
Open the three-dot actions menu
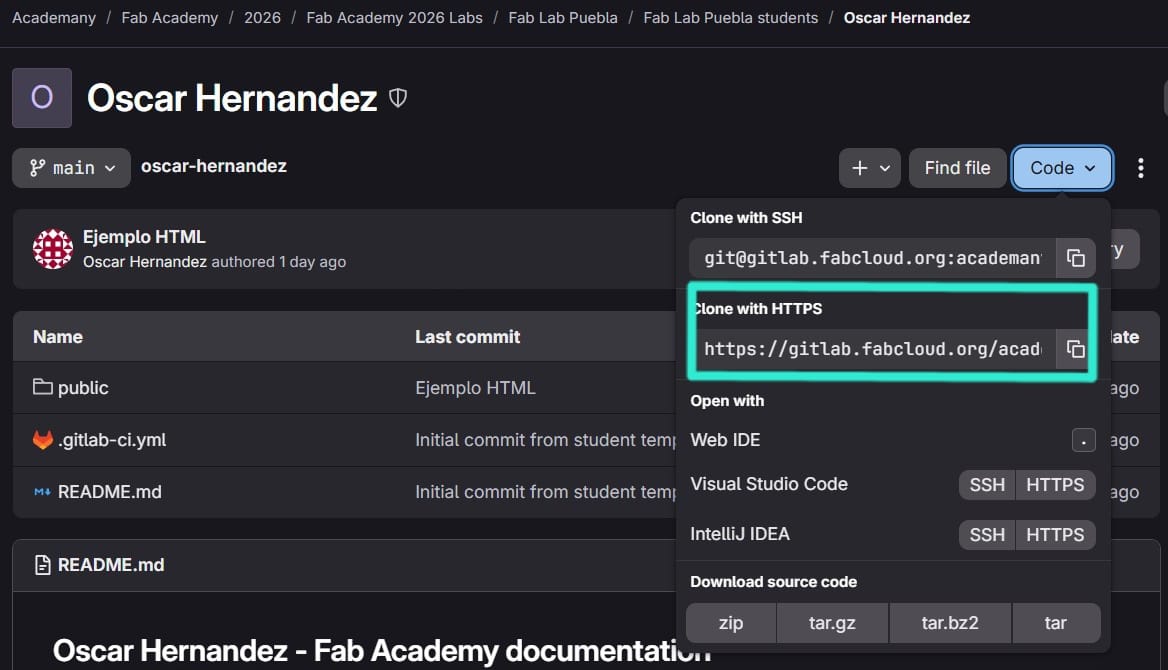(x=1140, y=168)
